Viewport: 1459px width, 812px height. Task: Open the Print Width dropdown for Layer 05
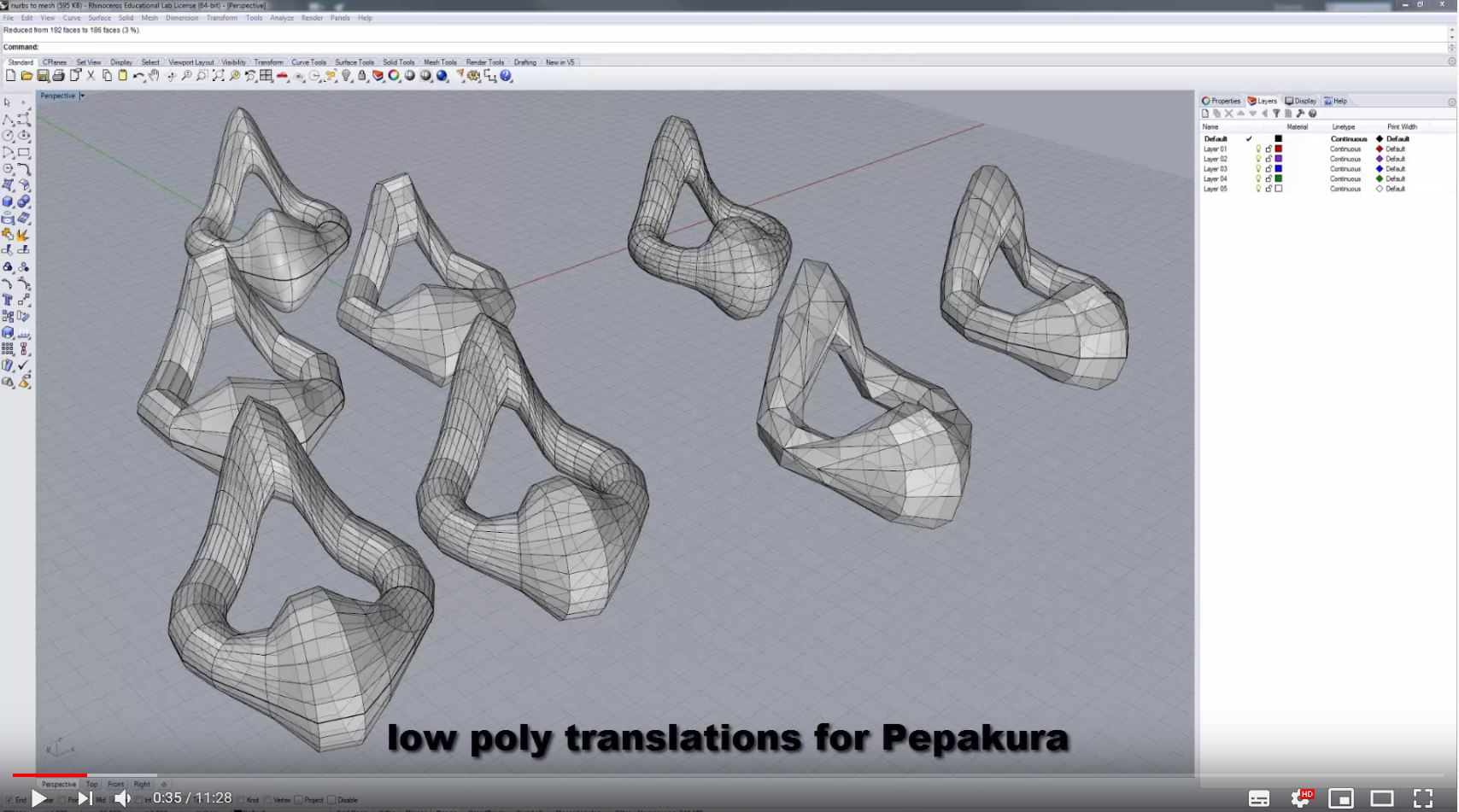tap(1396, 189)
